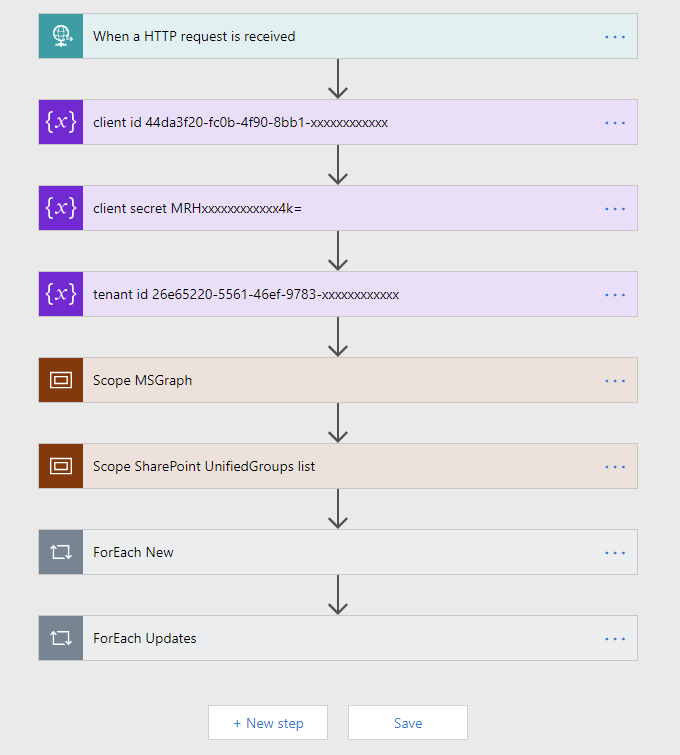Open the Scope MSGraph ellipsis menu

click(x=615, y=380)
